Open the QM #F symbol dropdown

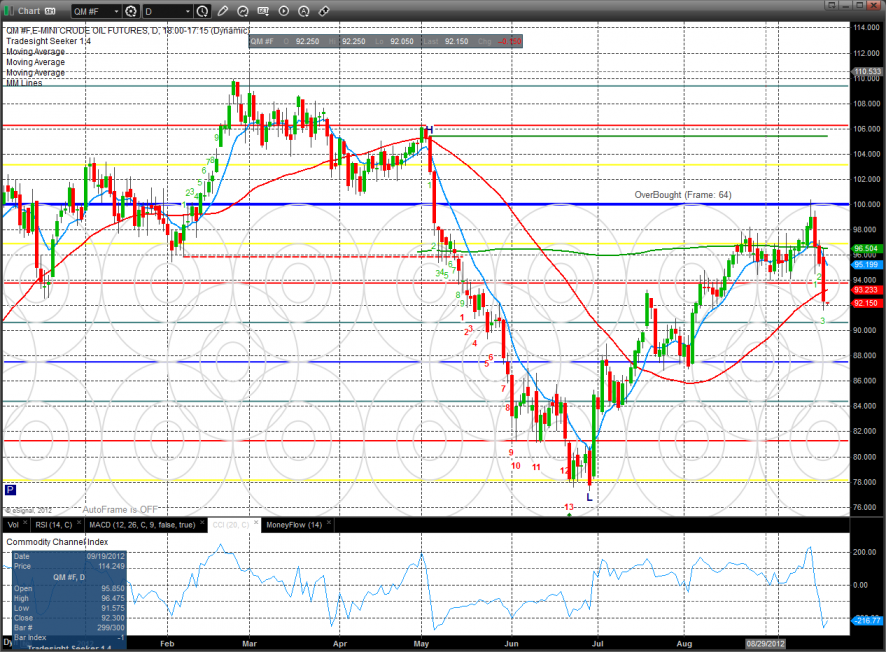(x=96, y=11)
